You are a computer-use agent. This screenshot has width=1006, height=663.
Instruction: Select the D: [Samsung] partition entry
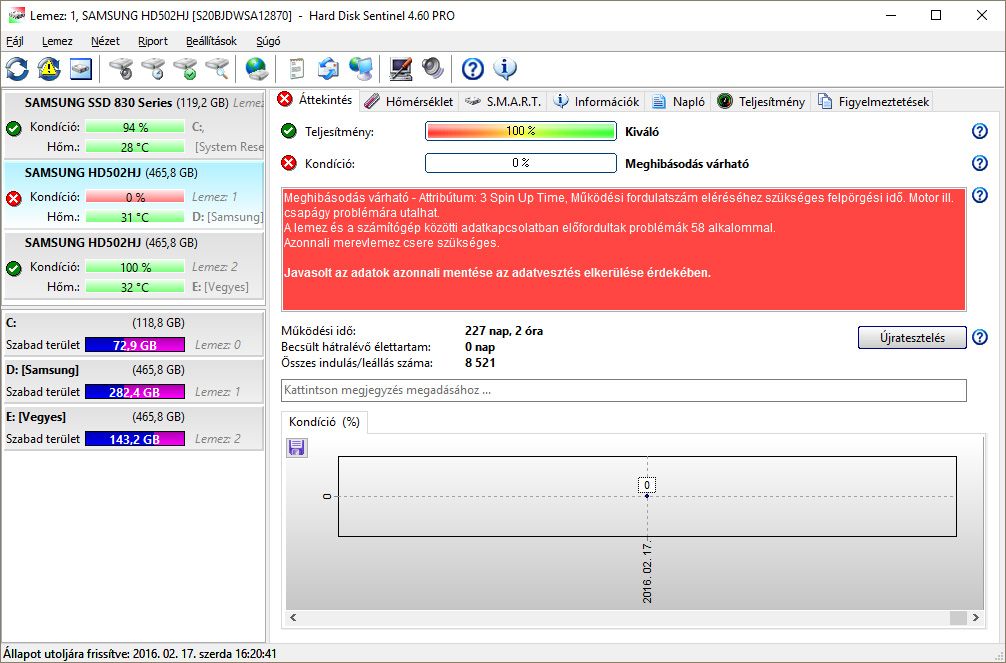click(x=133, y=381)
